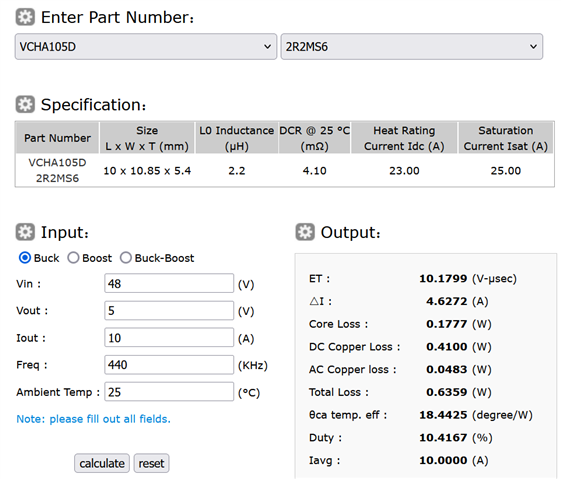
Task: Select the Buck converter radio button
Action: (25, 258)
